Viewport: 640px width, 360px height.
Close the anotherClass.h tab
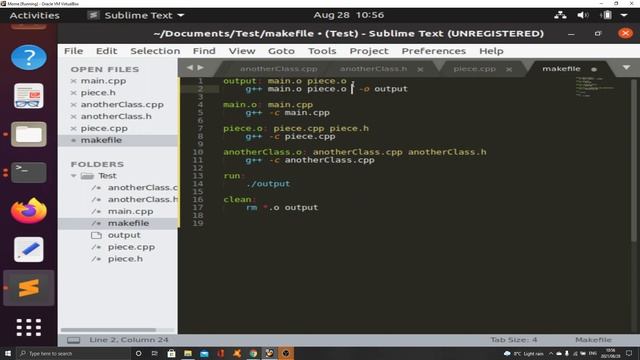point(420,69)
